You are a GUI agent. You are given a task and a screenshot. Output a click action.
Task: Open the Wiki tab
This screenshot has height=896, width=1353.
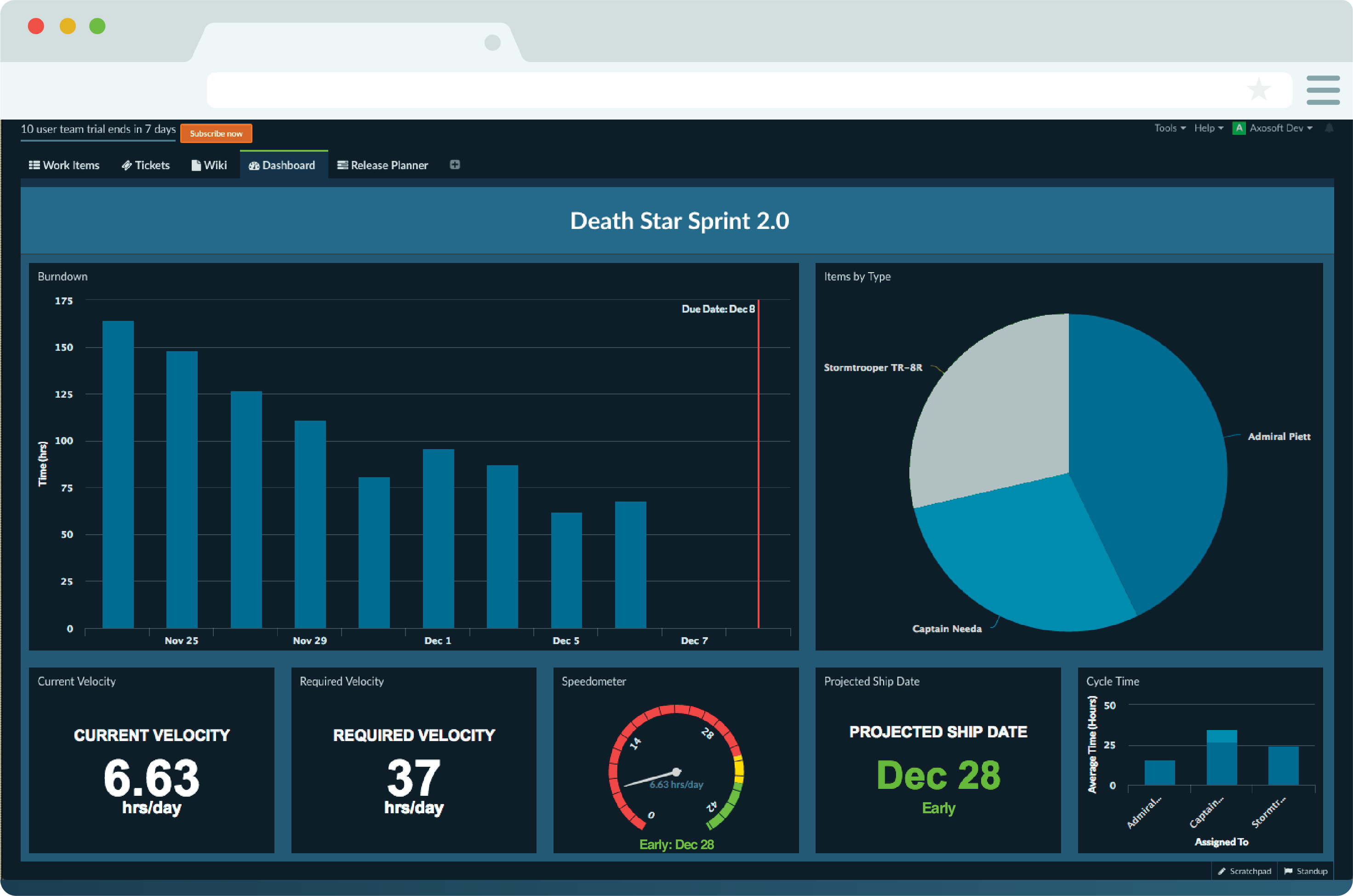[209, 165]
